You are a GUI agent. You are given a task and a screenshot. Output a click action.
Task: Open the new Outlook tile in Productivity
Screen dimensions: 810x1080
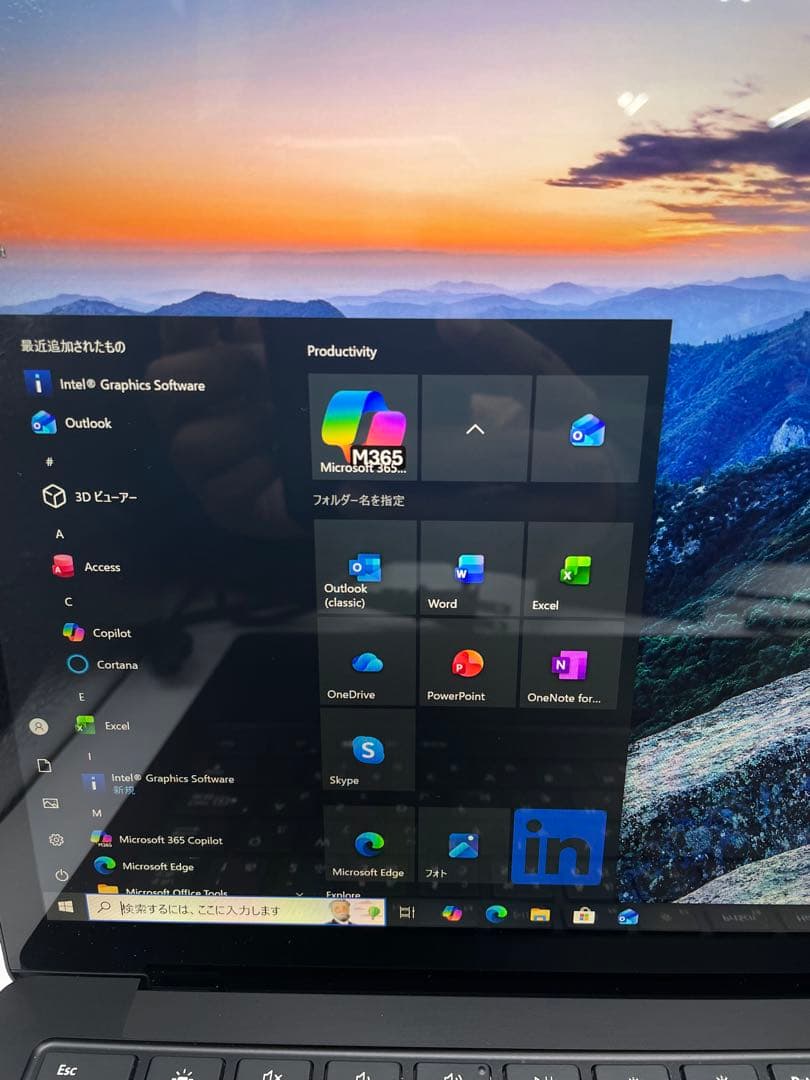pyautogui.click(x=588, y=429)
